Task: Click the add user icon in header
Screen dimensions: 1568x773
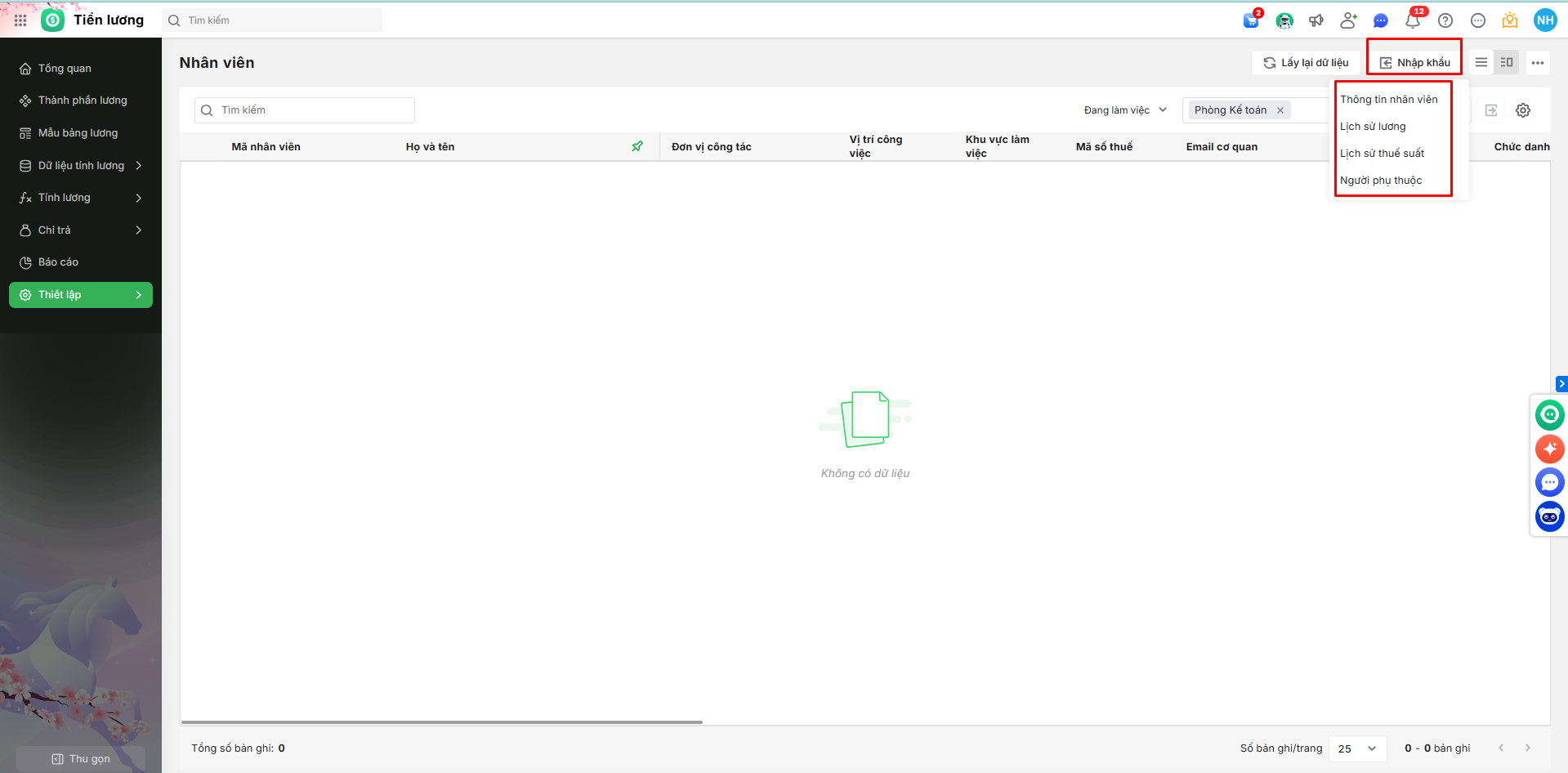Action: (1348, 20)
